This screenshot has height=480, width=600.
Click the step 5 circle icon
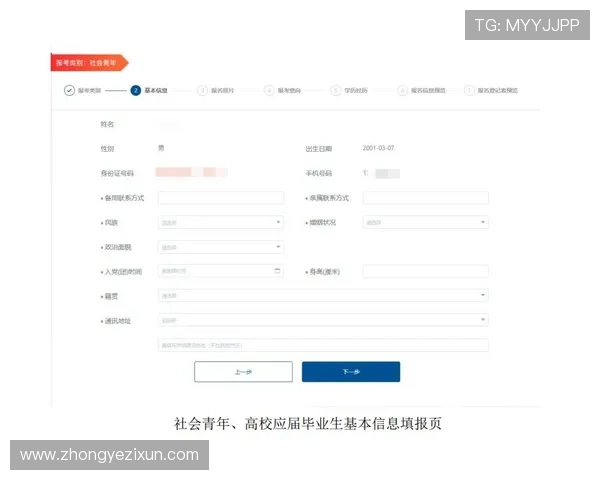click(x=336, y=90)
